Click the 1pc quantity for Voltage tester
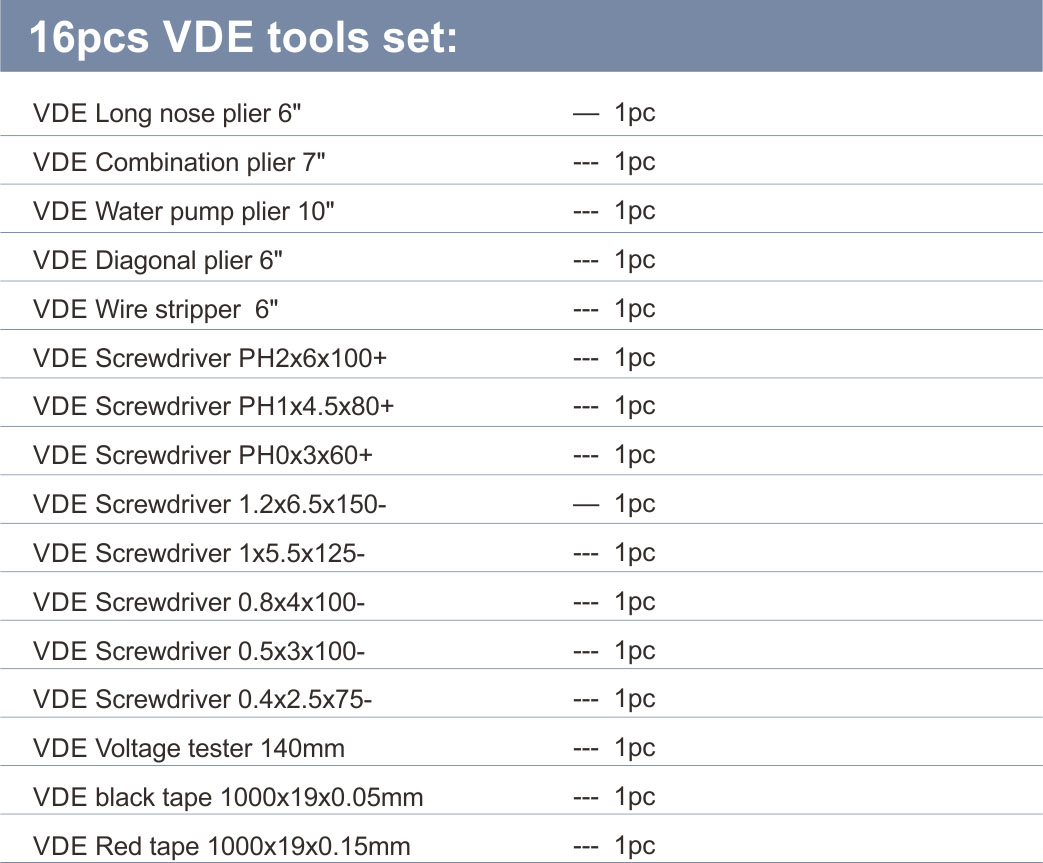This screenshot has width=1043, height=863. [x=635, y=748]
